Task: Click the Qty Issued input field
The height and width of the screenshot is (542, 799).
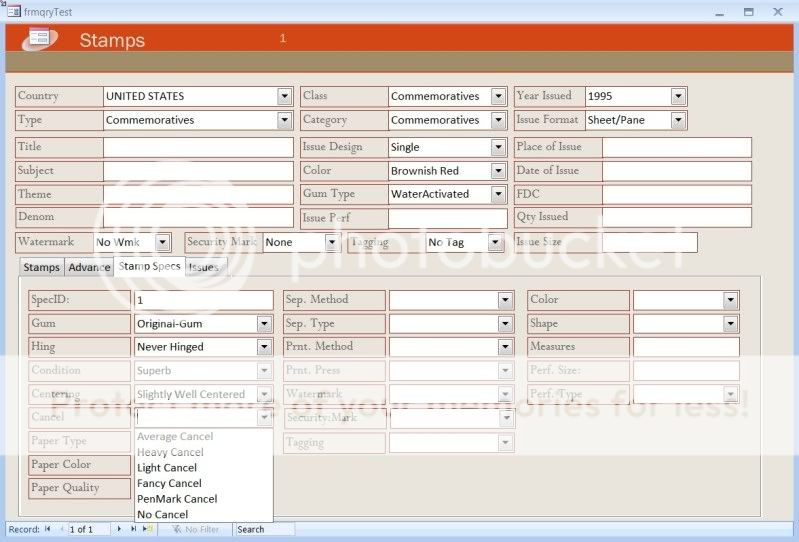Action: tap(677, 217)
